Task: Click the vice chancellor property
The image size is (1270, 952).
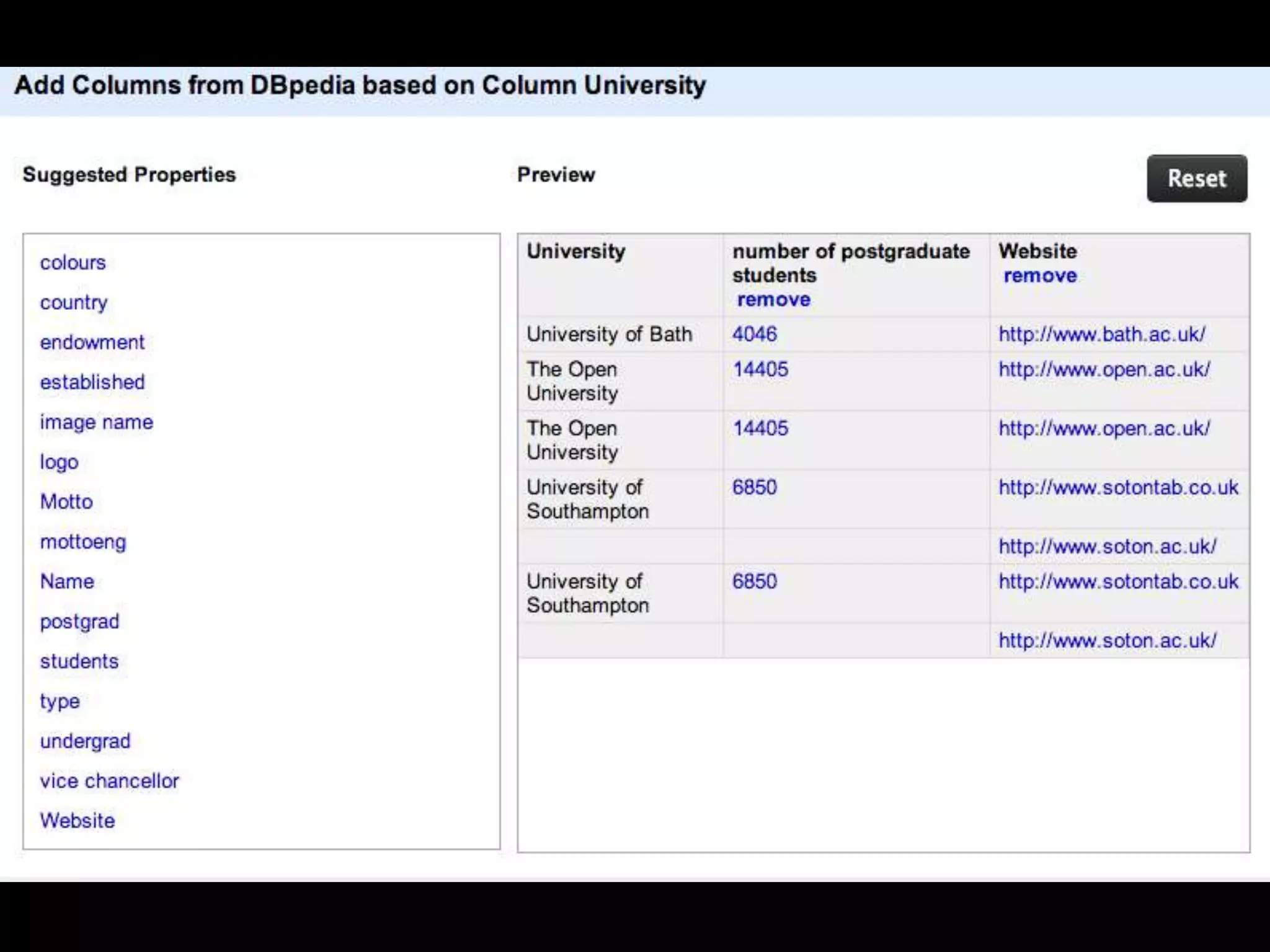Action: (109, 781)
